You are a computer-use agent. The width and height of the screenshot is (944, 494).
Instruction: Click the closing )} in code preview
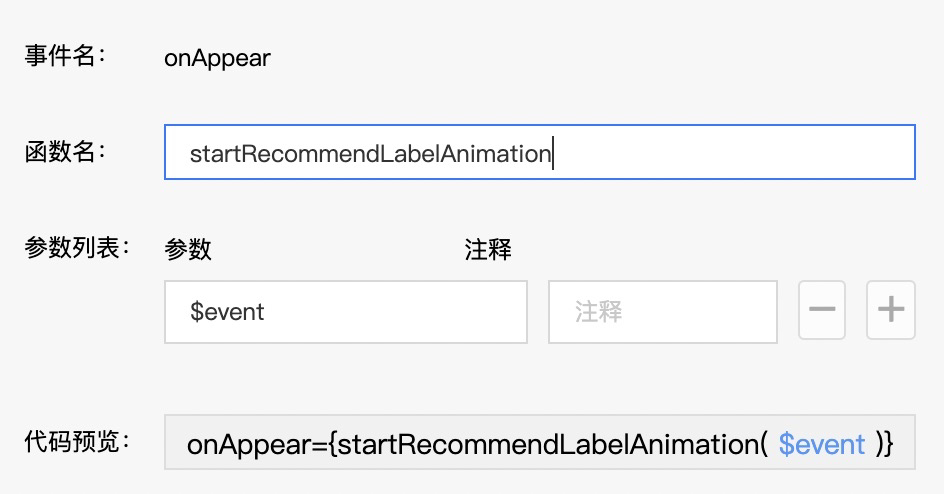(x=883, y=443)
